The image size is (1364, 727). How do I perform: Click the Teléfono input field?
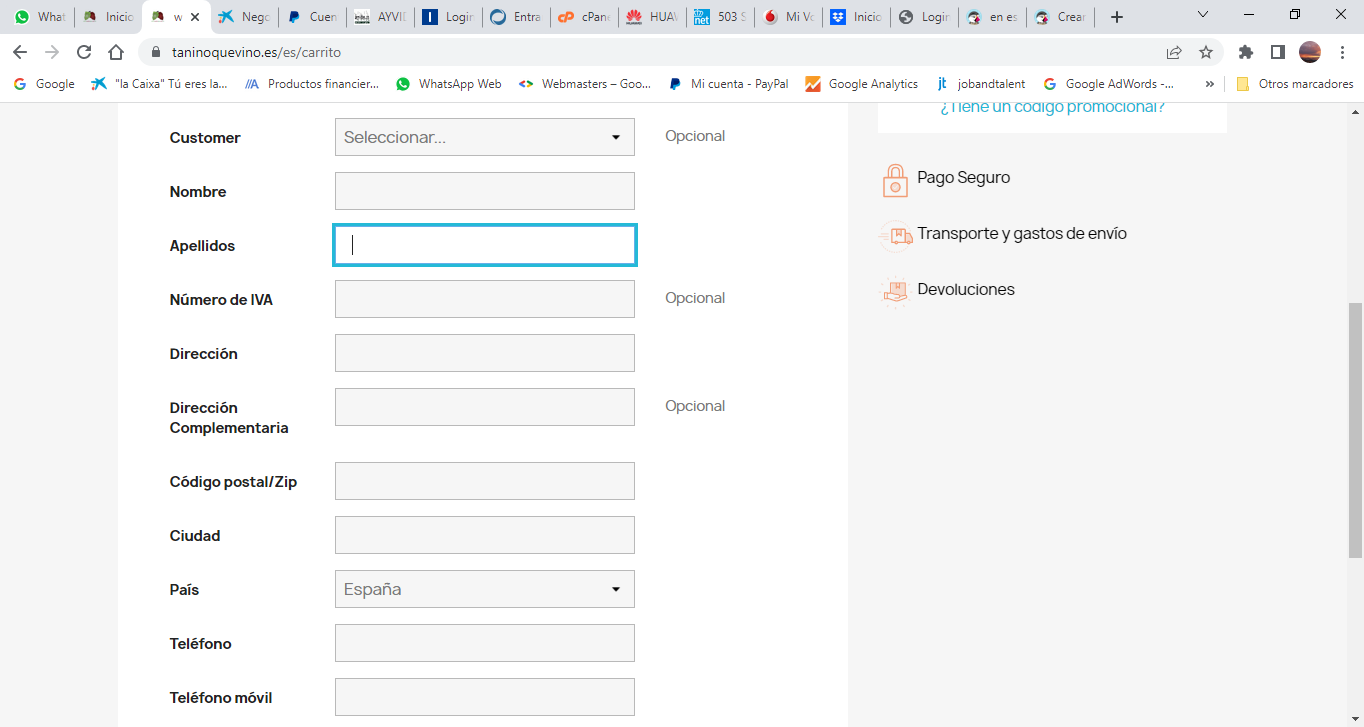(485, 643)
